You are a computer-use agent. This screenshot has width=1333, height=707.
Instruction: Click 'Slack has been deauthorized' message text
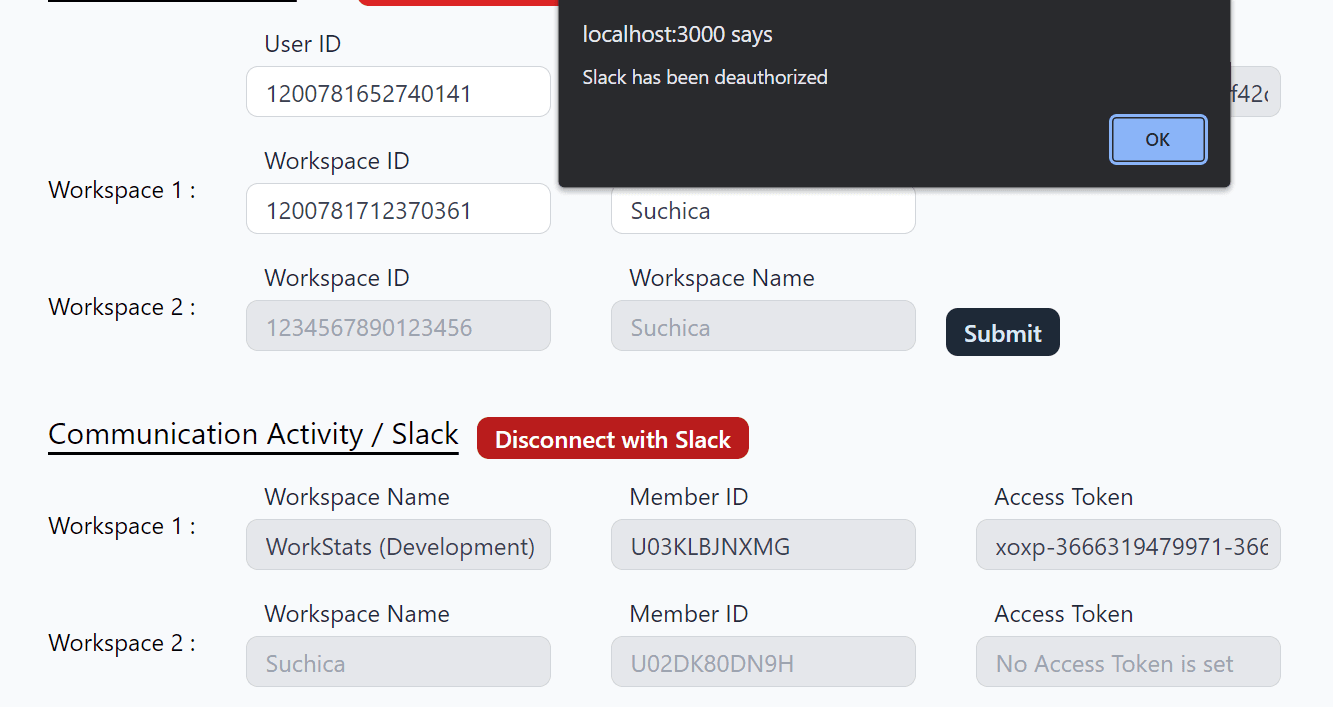pos(705,77)
